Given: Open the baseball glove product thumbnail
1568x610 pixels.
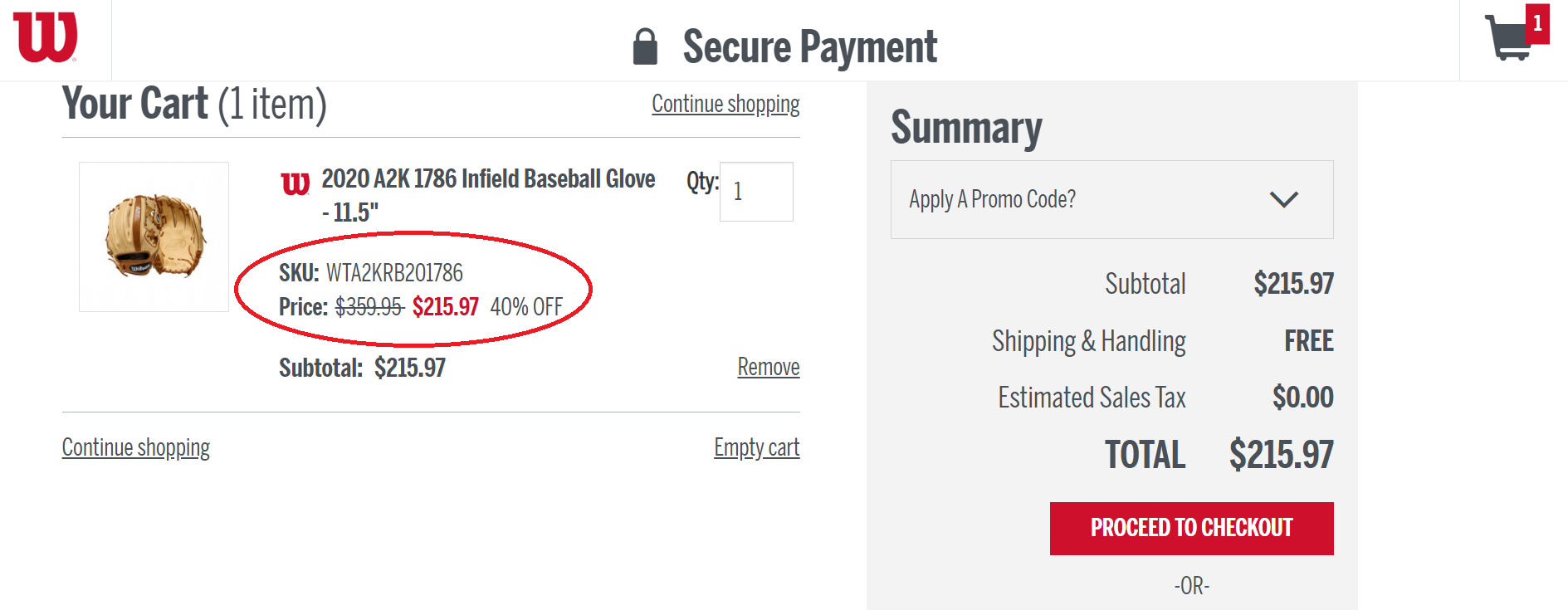Looking at the screenshot, I should click(x=154, y=237).
